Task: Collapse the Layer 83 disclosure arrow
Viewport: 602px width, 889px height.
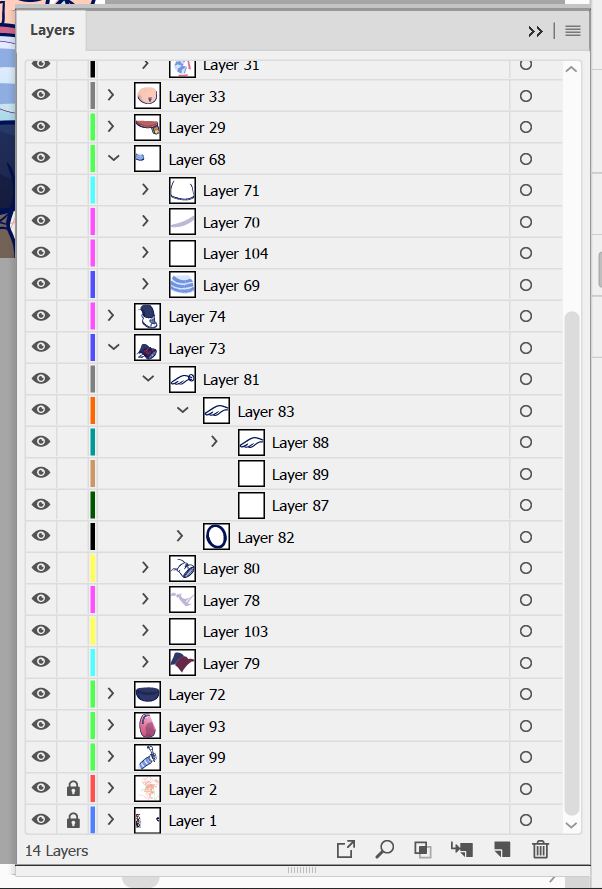Action: point(183,411)
